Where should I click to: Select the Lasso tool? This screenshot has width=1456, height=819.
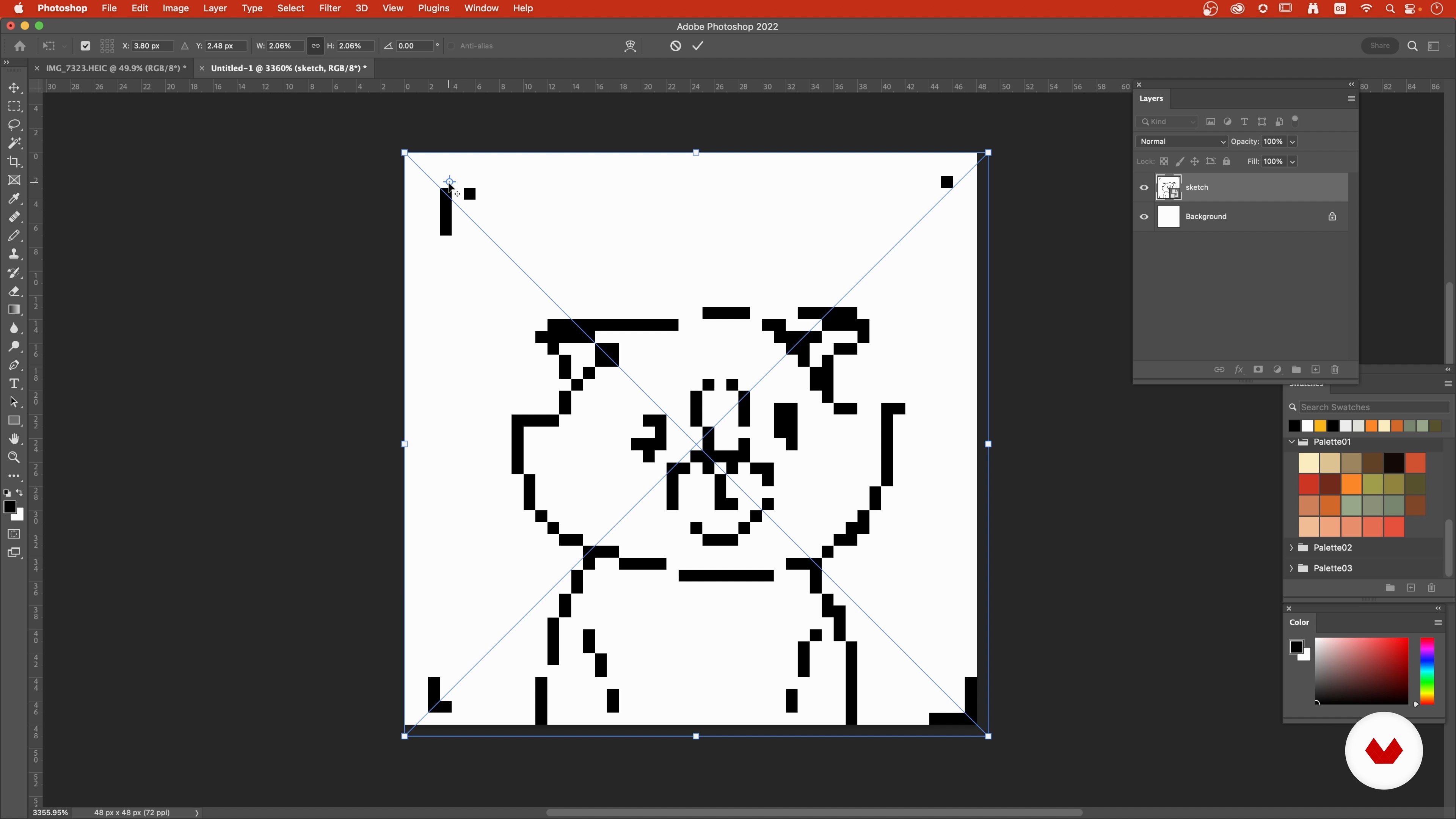click(x=14, y=124)
